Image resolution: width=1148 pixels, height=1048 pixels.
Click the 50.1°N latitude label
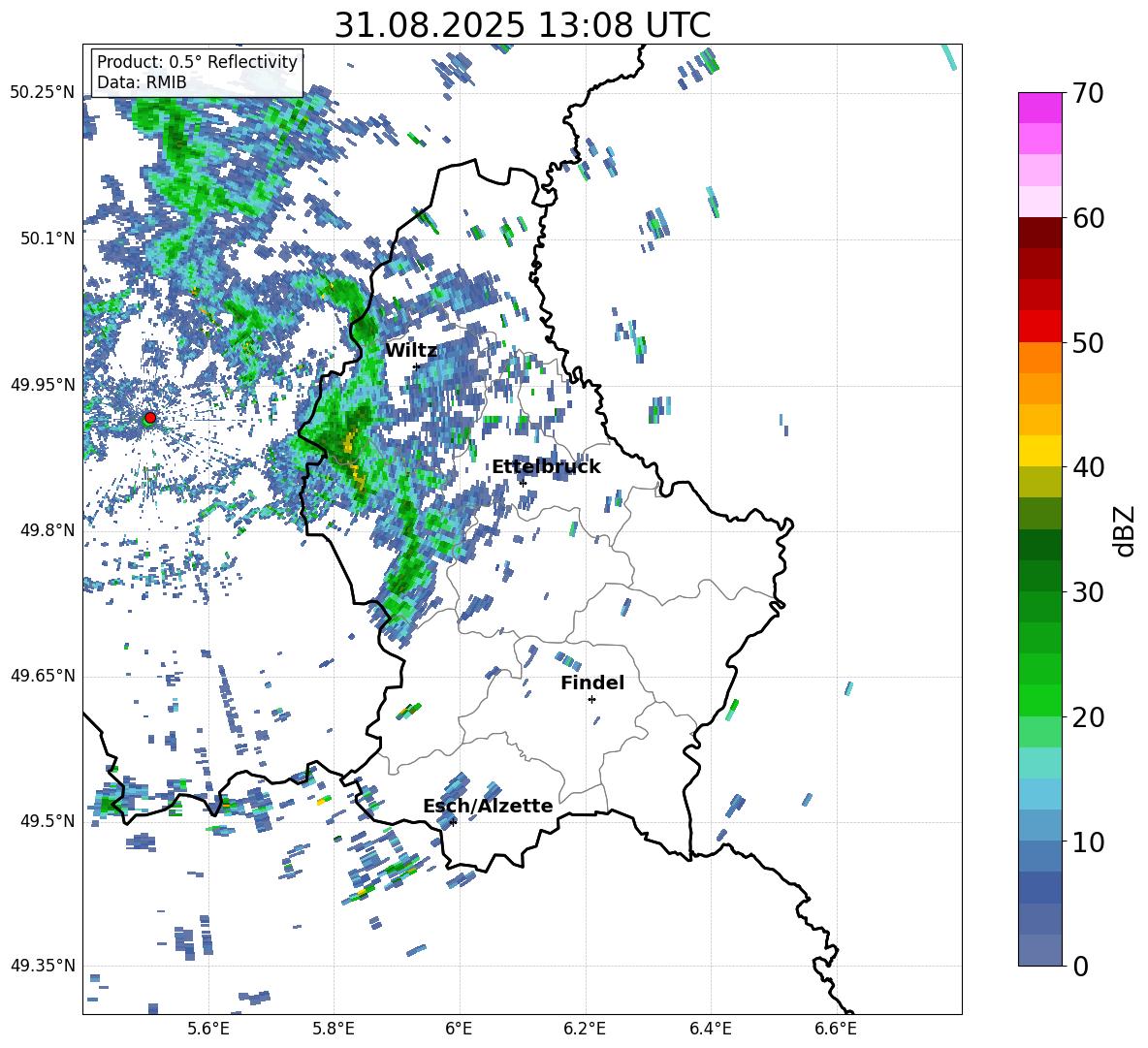[47, 238]
